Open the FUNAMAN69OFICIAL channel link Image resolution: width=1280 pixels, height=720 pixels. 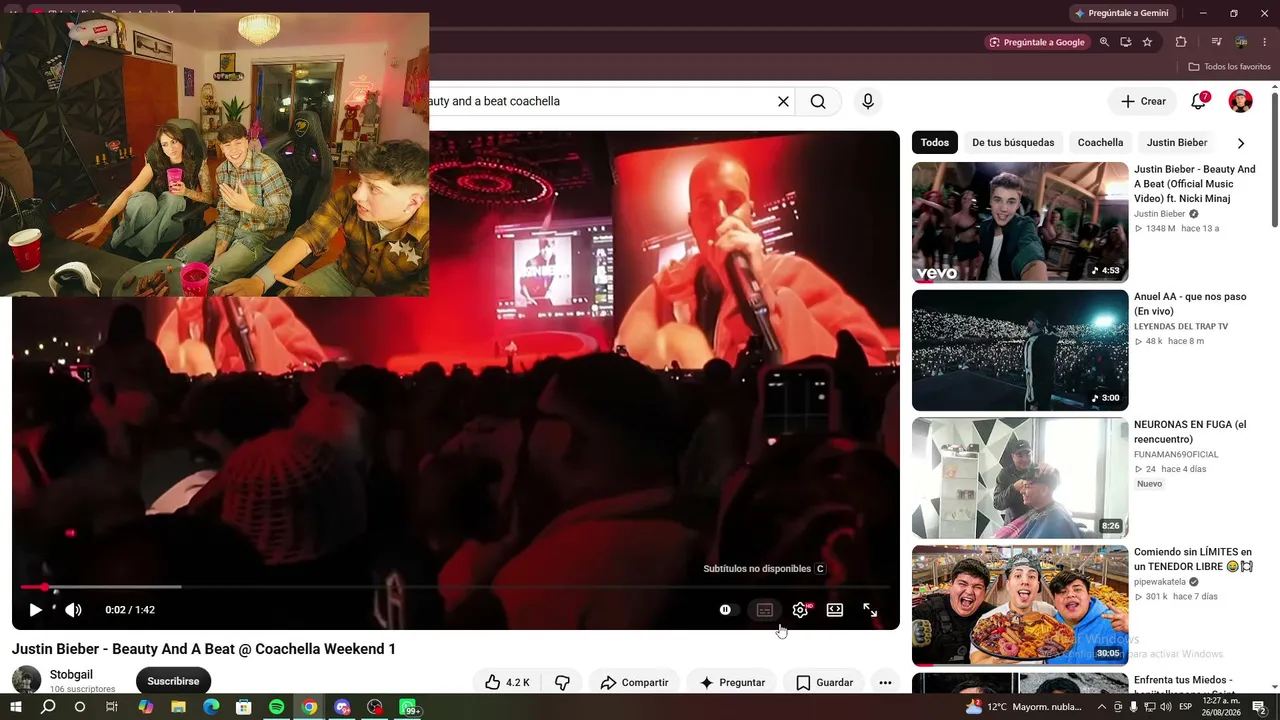1176,454
